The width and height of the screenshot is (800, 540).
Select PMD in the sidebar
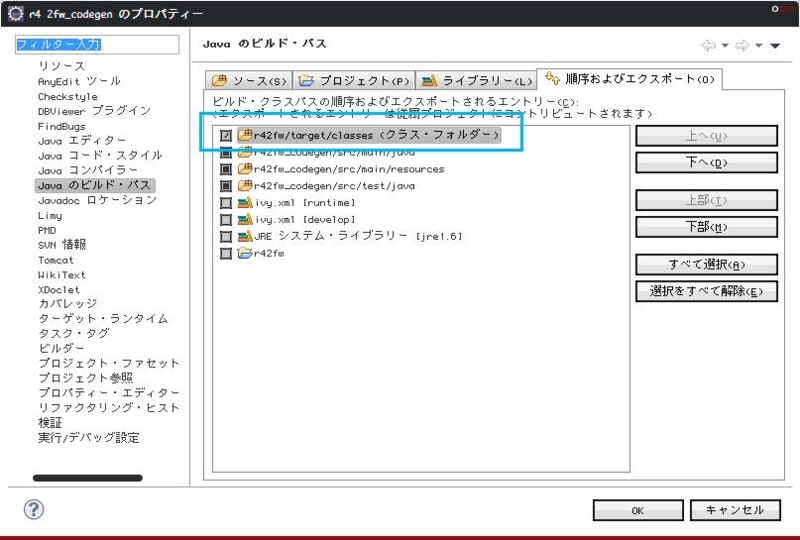[x=47, y=230]
